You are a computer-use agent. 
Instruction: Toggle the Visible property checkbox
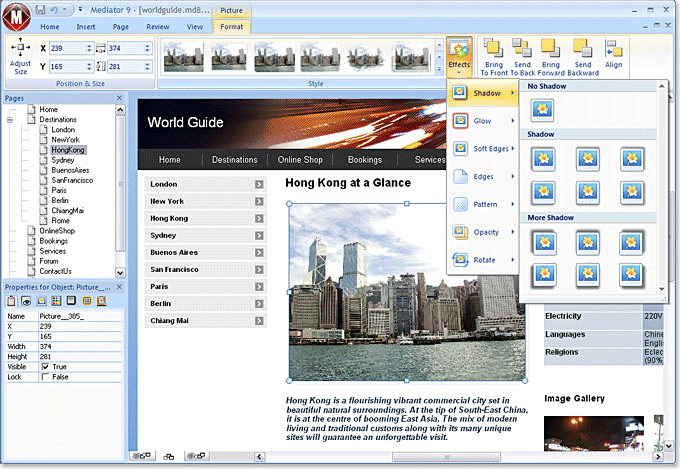click(46, 366)
